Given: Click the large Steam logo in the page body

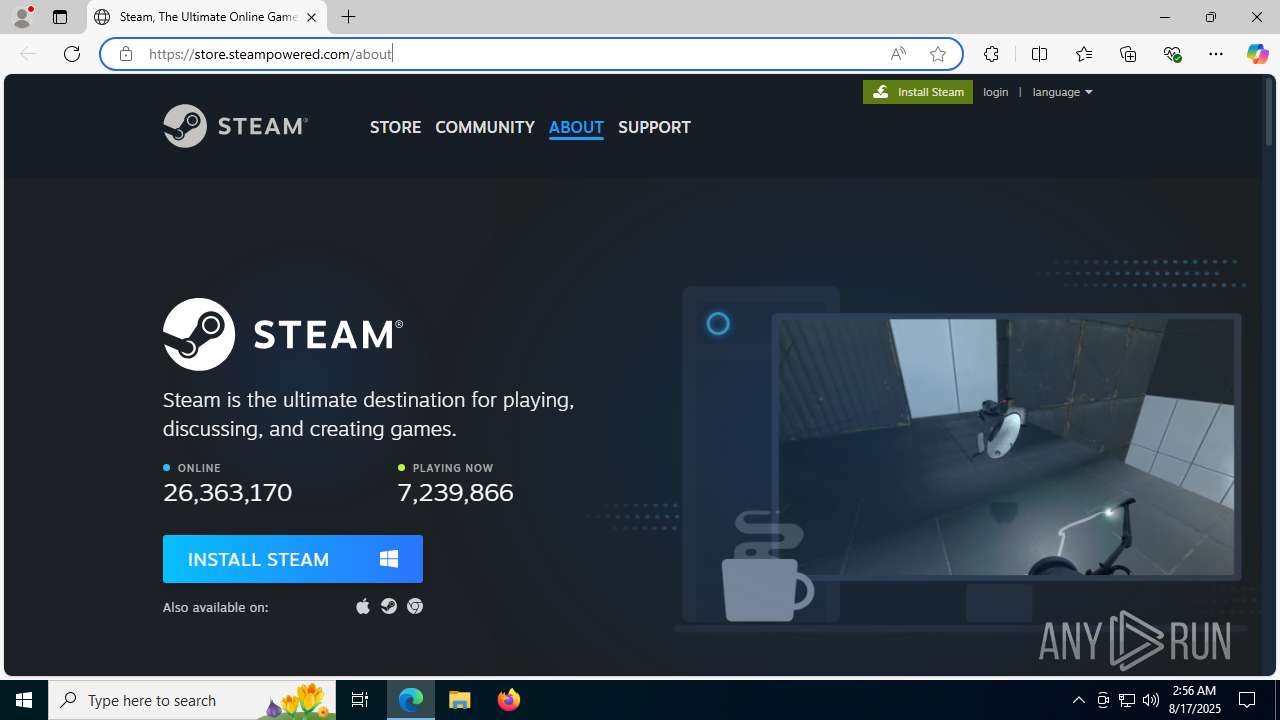Looking at the screenshot, I should [x=283, y=334].
